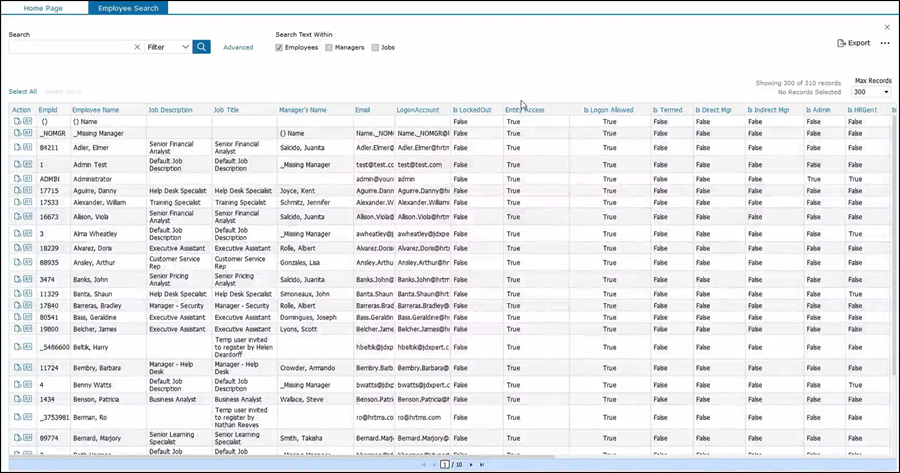Tick the Jobs search checkbox
Viewport: 900px width, 473px height.
(375, 47)
